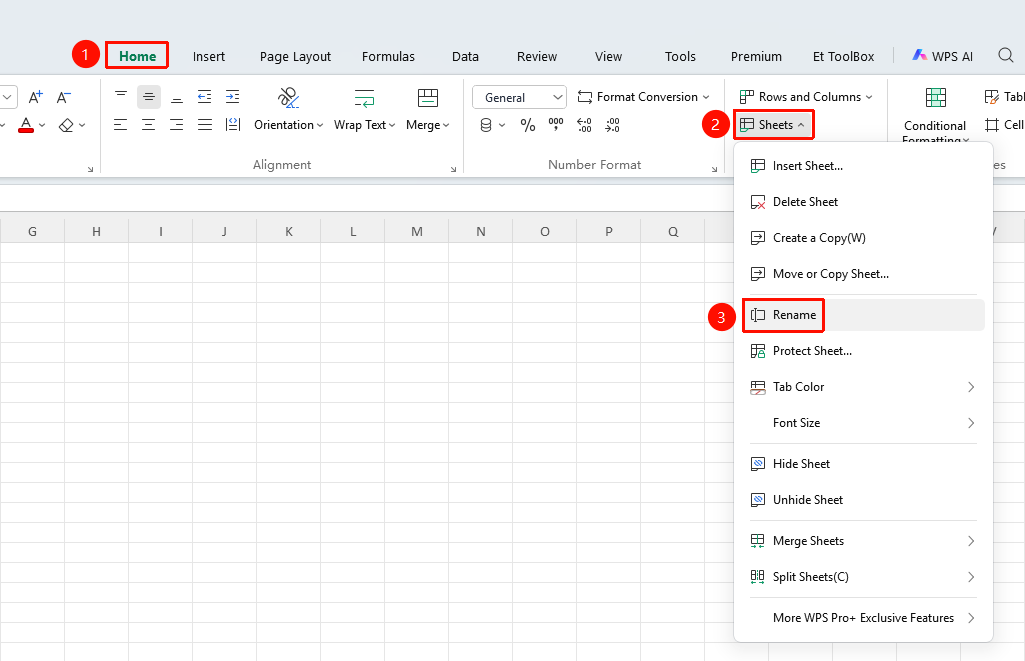The image size is (1025, 661).
Task: Expand the Merge Sheets submenu
Action: pyautogui.click(x=864, y=541)
